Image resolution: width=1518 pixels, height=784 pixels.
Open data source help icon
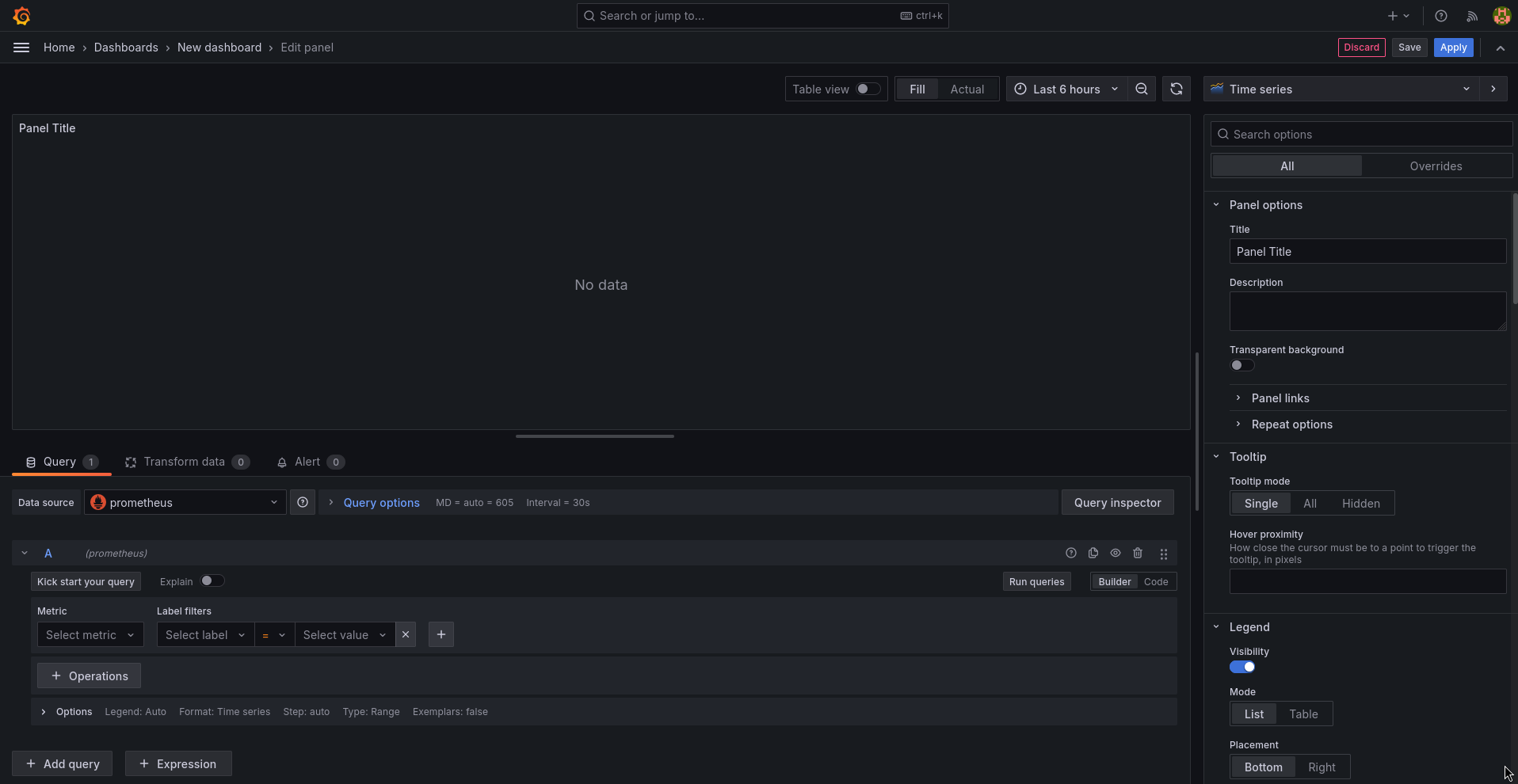point(303,503)
